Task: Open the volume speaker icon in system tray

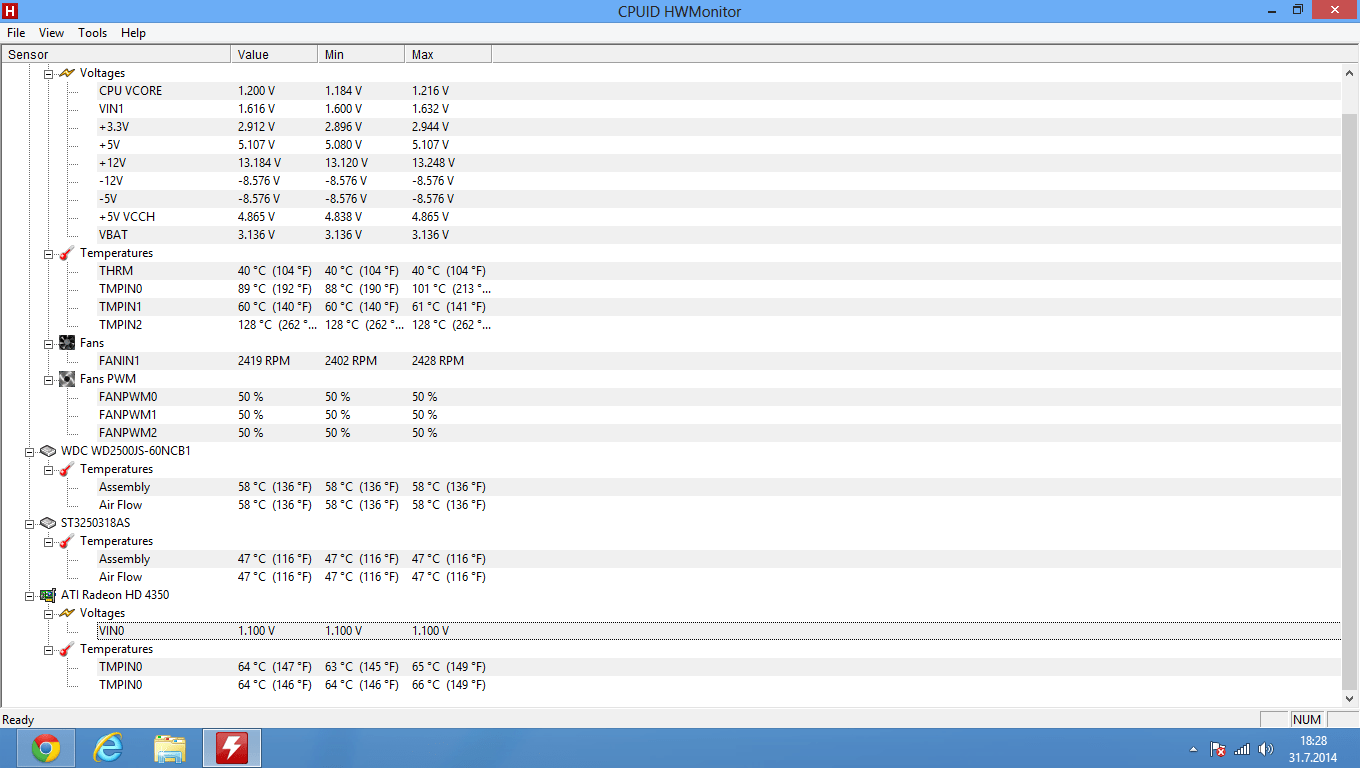Action: pyautogui.click(x=1266, y=749)
